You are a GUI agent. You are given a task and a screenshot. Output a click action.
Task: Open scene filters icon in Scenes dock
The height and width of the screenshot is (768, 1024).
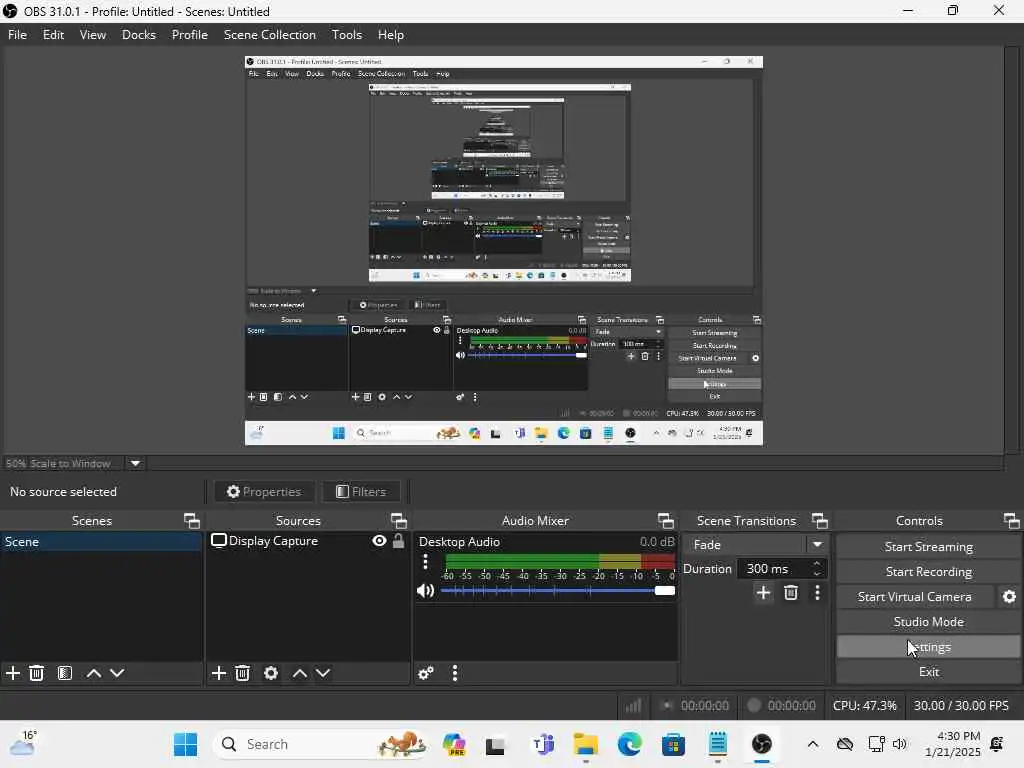[x=65, y=673]
